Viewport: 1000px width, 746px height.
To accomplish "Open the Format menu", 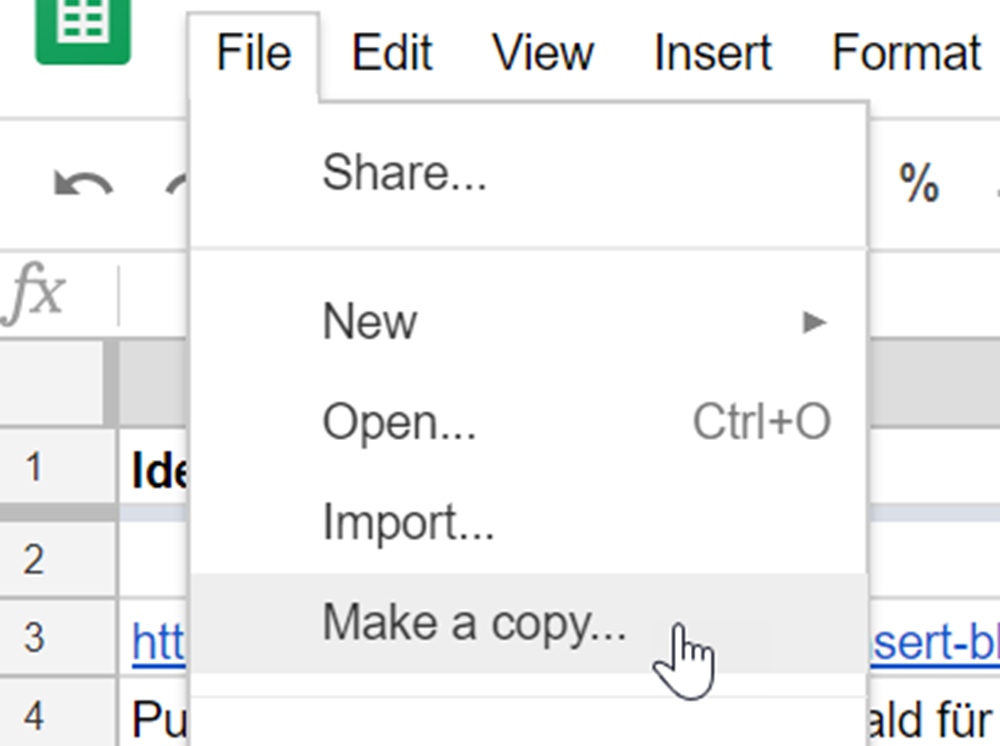I will tap(906, 53).
